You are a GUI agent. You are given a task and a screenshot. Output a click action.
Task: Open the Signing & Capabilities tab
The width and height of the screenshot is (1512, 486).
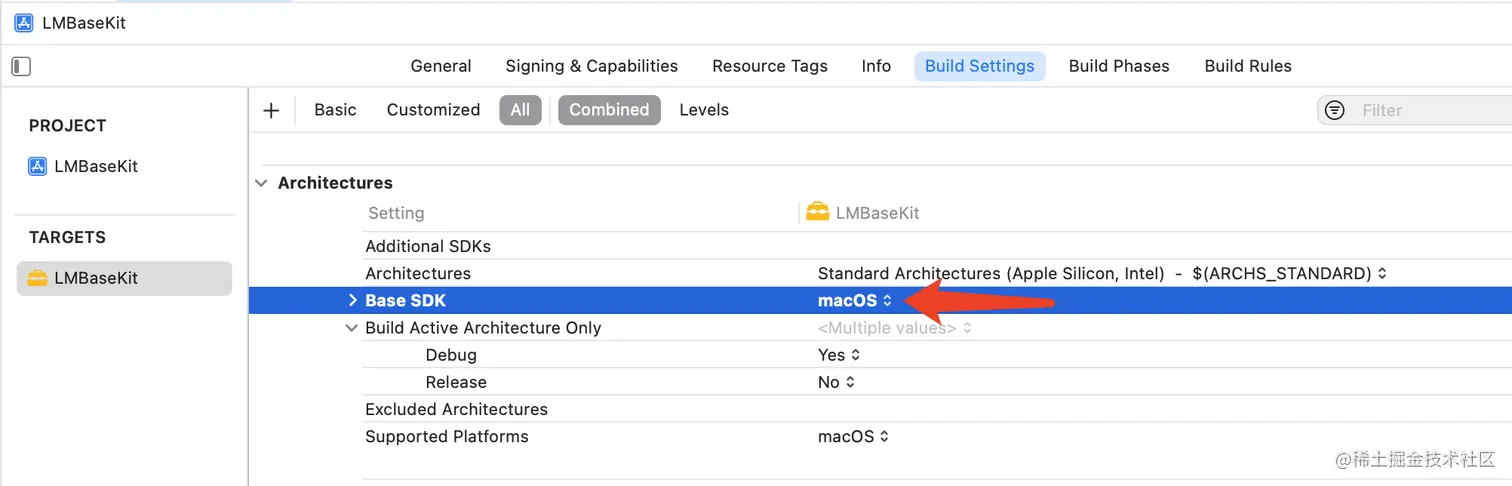tap(591, 66)
